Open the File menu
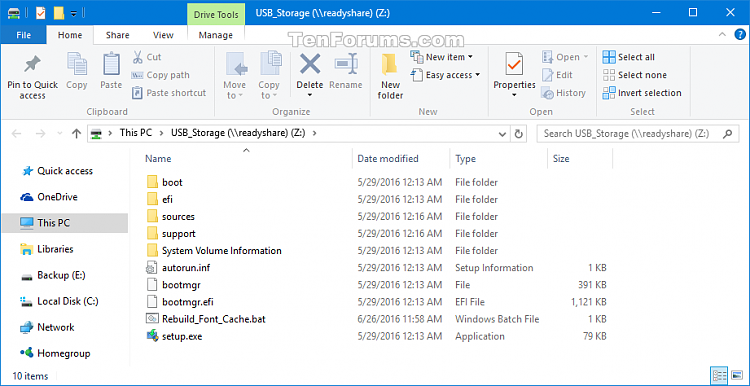 23,35
